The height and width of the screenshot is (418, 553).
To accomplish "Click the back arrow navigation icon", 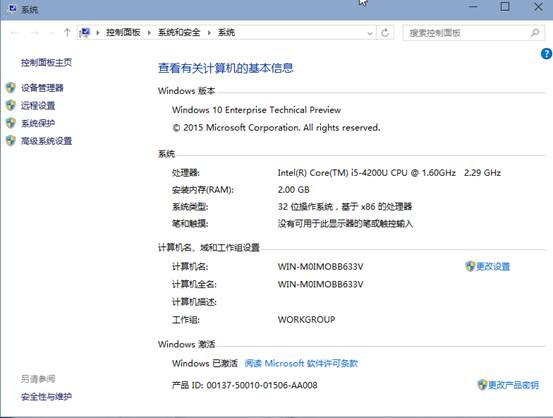I will pos(14,33).
